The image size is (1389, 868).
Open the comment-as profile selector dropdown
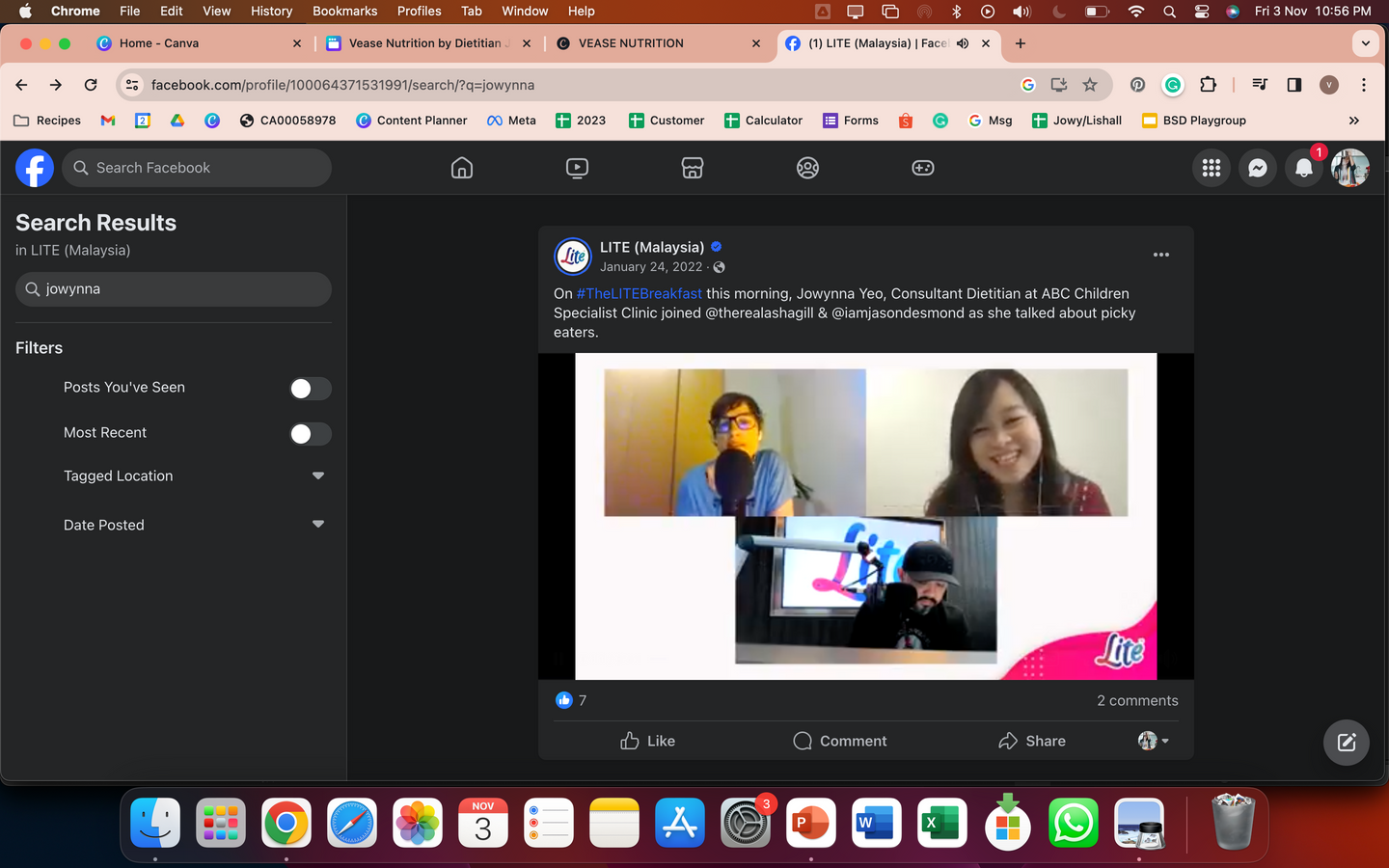(1153, 741)
